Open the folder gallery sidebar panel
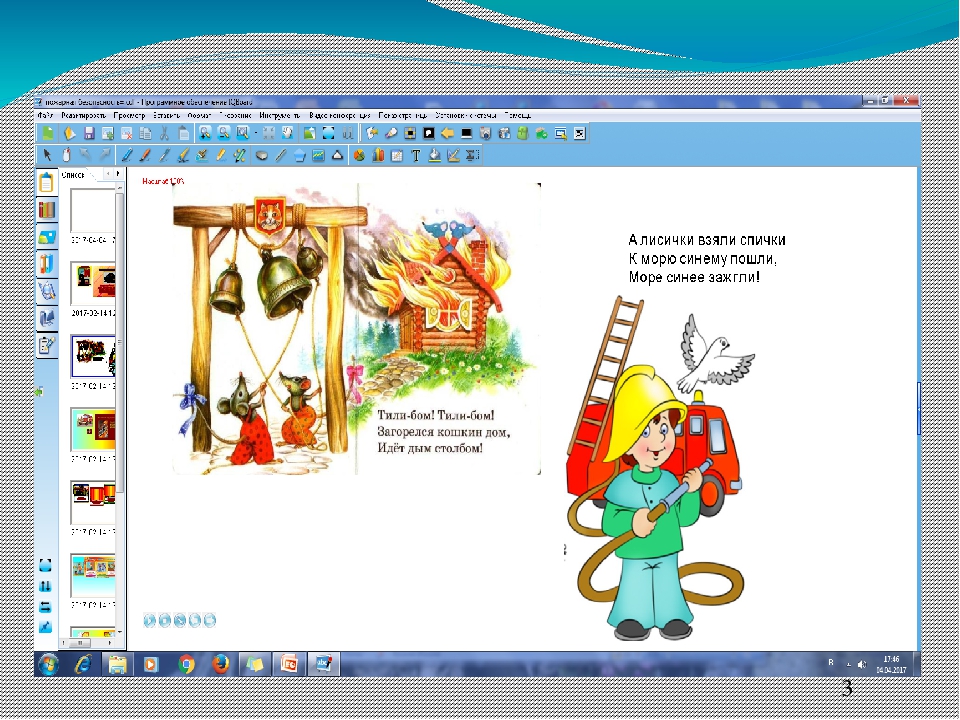960x720 pixels. click(47, 237)
